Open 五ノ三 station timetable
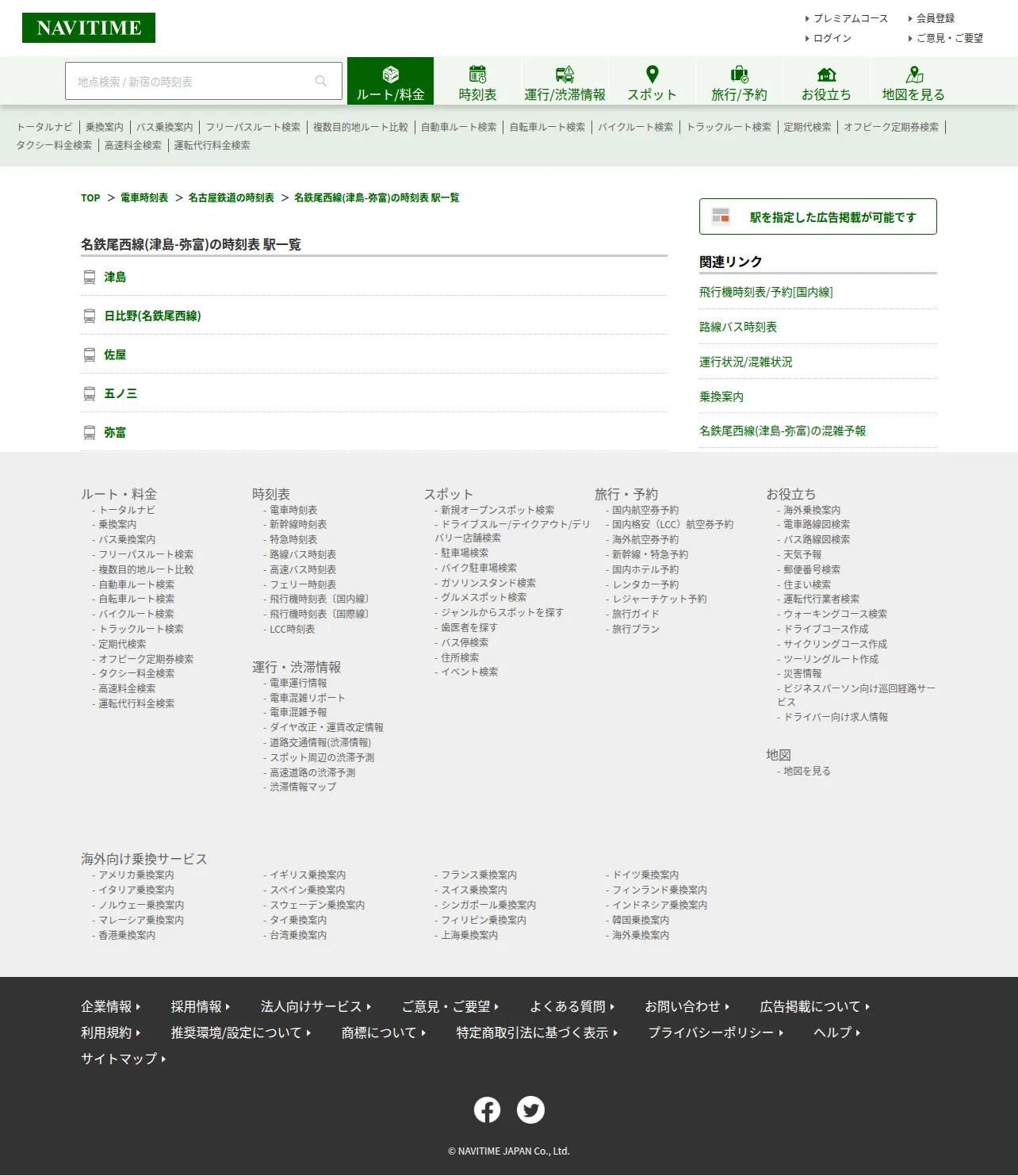 click(x=121, y=393)
